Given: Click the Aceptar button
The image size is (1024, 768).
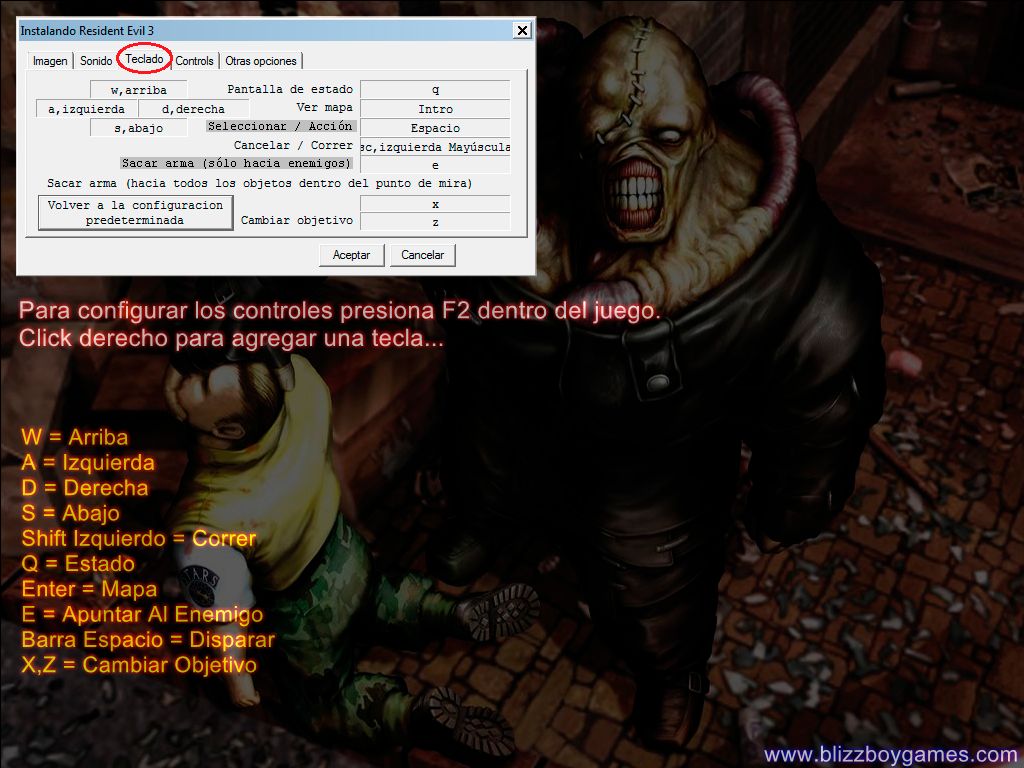Looking at the screenshot, I should tap(351, 255).
